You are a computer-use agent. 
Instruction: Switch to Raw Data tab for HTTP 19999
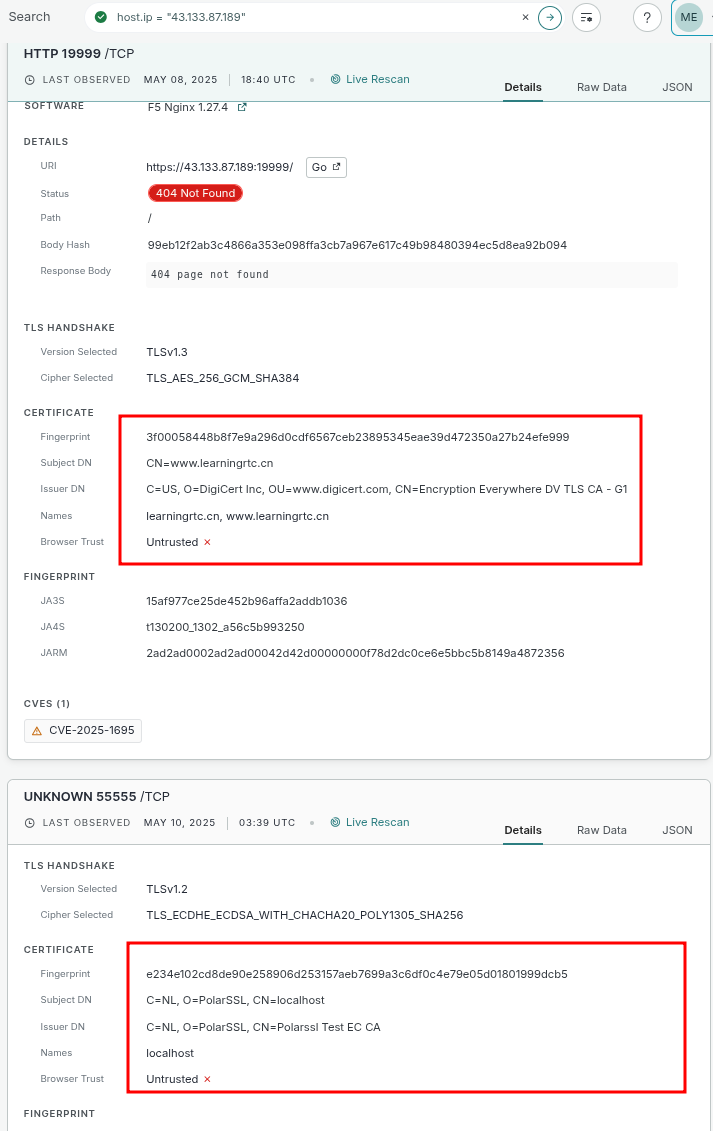(x=602, y=87)
